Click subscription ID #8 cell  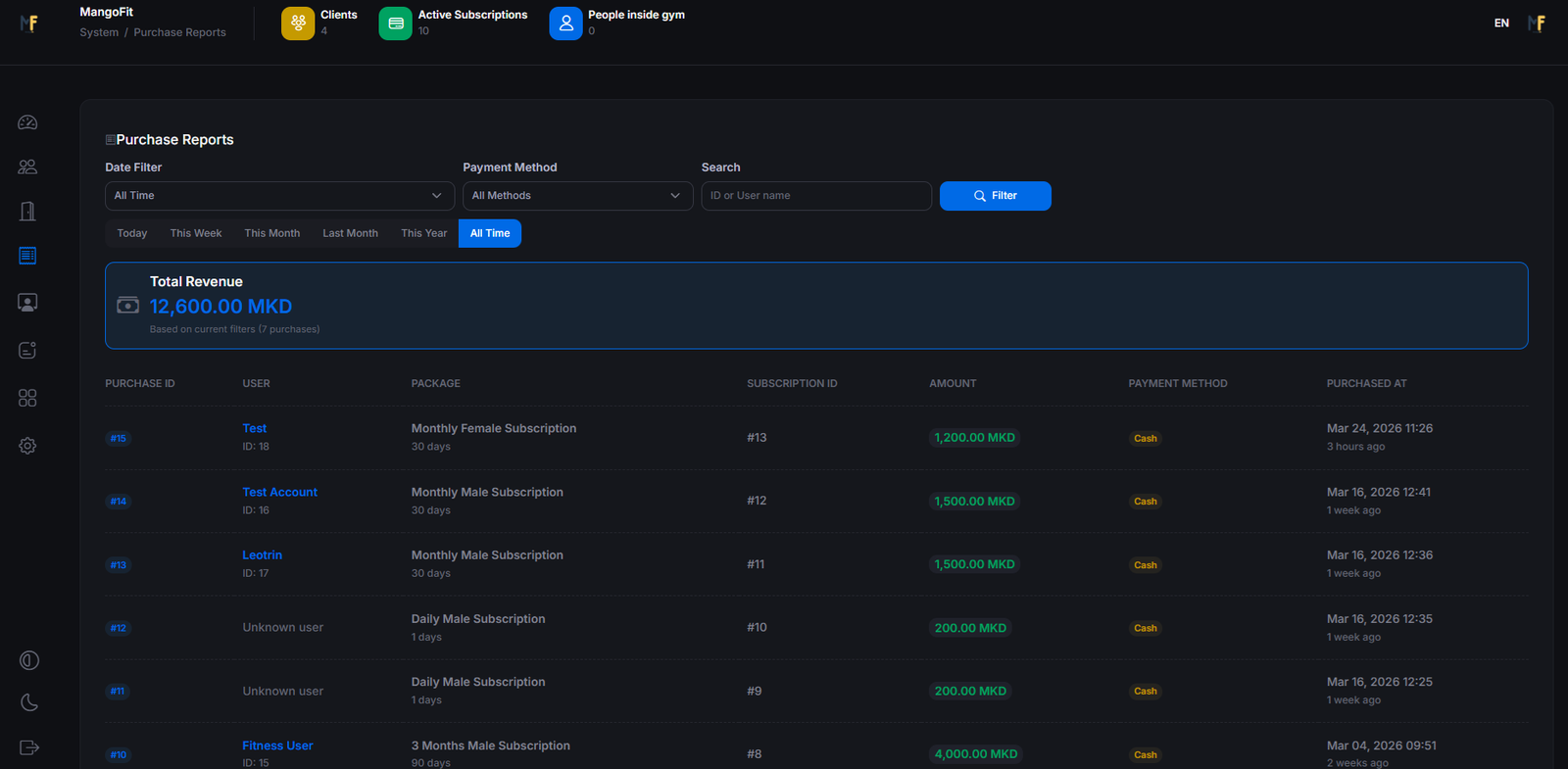[754, 754]
